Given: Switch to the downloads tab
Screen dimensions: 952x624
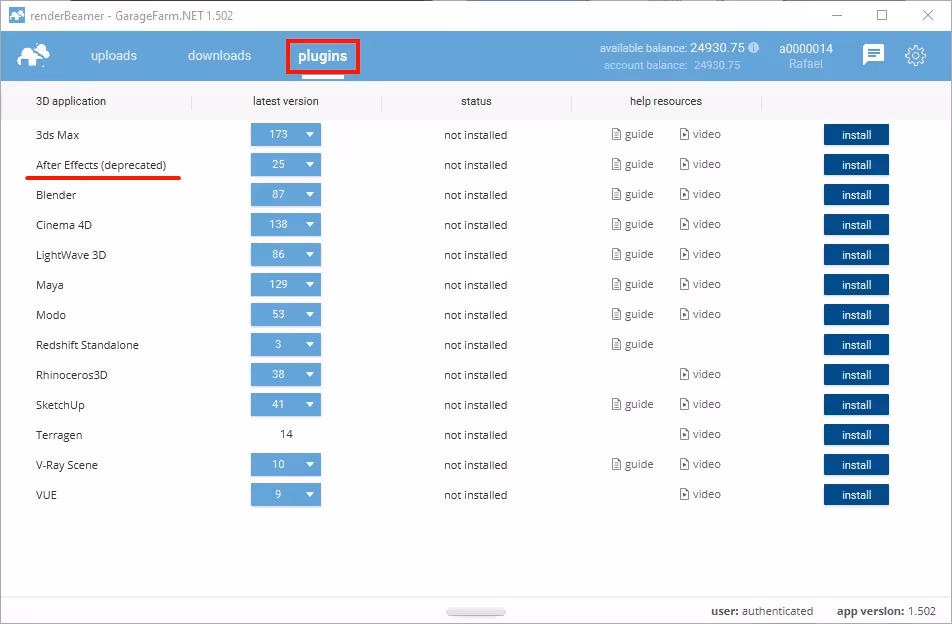Looking at the screenshot, I should [x=219, y=55].
